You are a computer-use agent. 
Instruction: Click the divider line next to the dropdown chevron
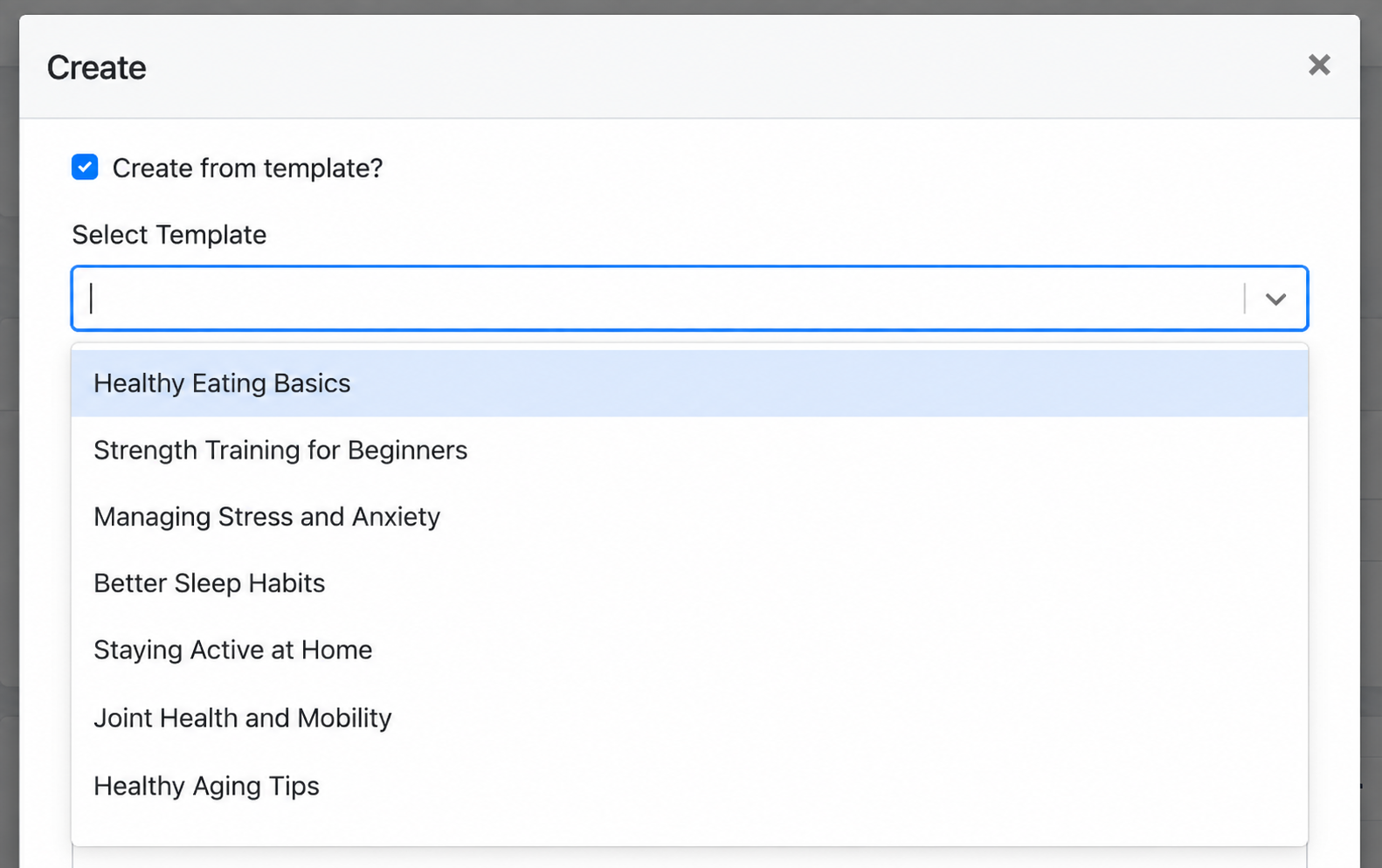click(x=1245, y=299)
